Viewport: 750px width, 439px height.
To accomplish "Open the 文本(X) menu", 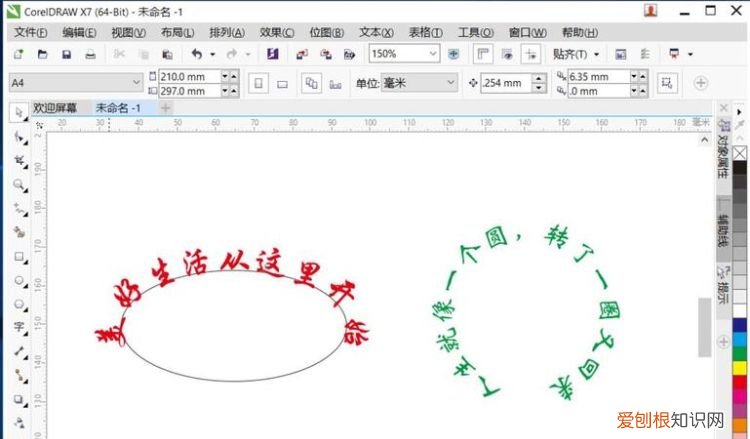I will pyautogui.click(x=376, y=33).
